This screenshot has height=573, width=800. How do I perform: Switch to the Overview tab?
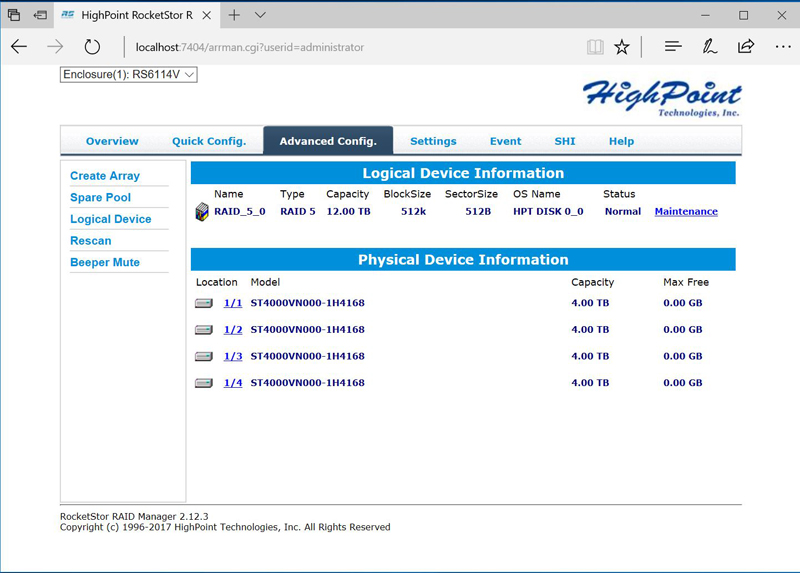point(112,141)
